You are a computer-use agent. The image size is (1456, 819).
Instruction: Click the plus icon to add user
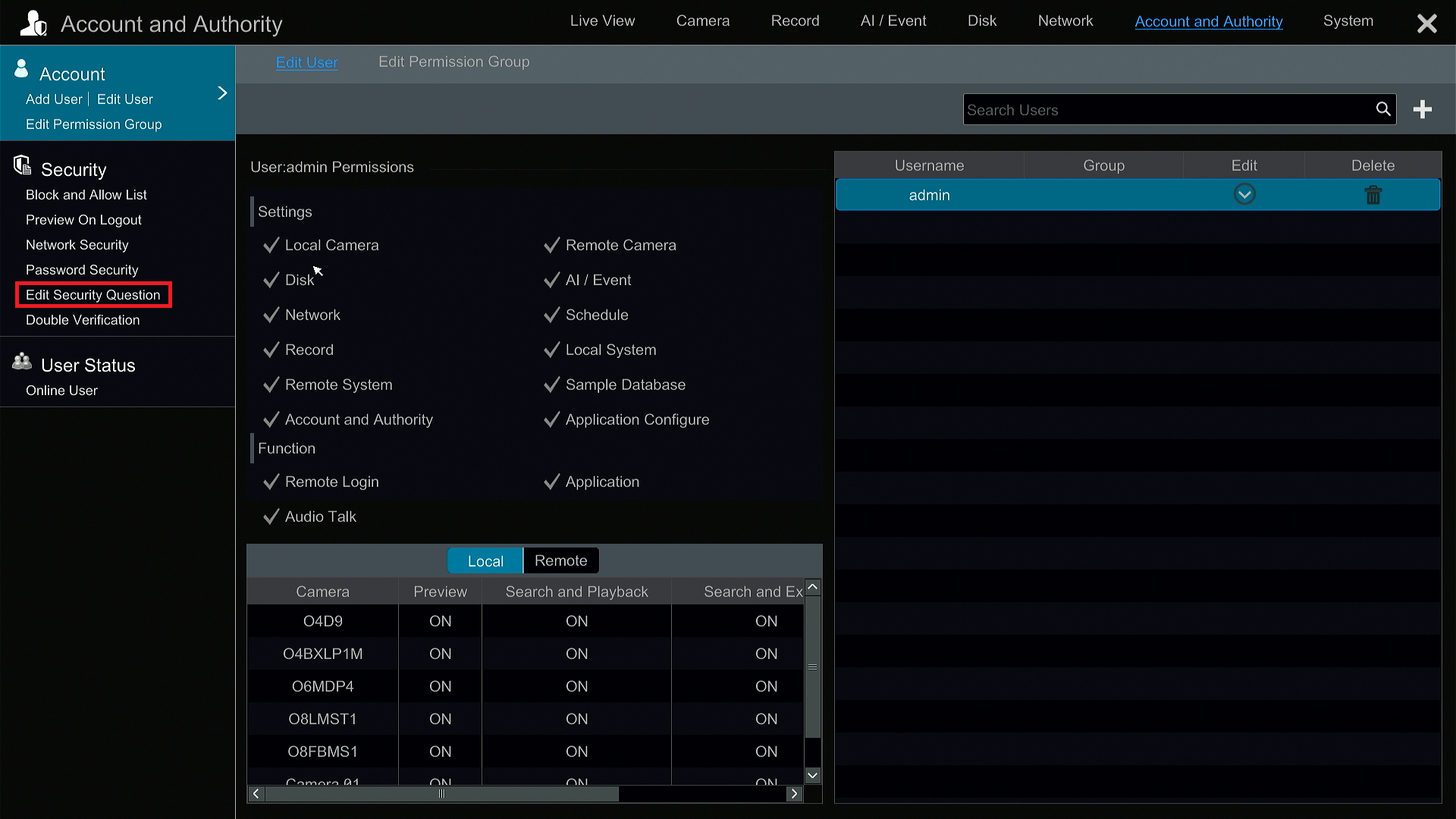tap(1423, 109)
